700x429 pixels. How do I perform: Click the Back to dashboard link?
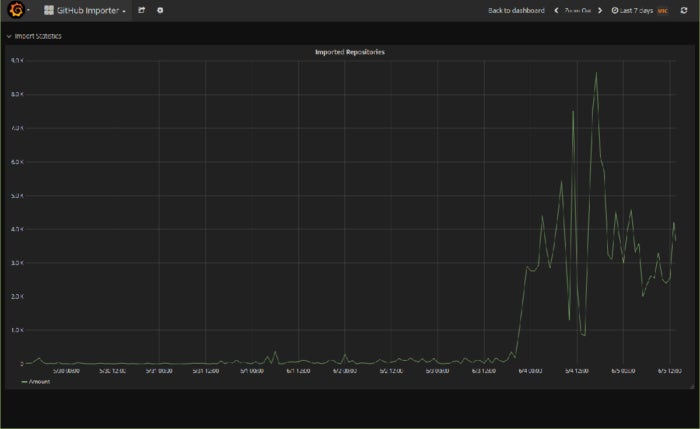[516, 10]
